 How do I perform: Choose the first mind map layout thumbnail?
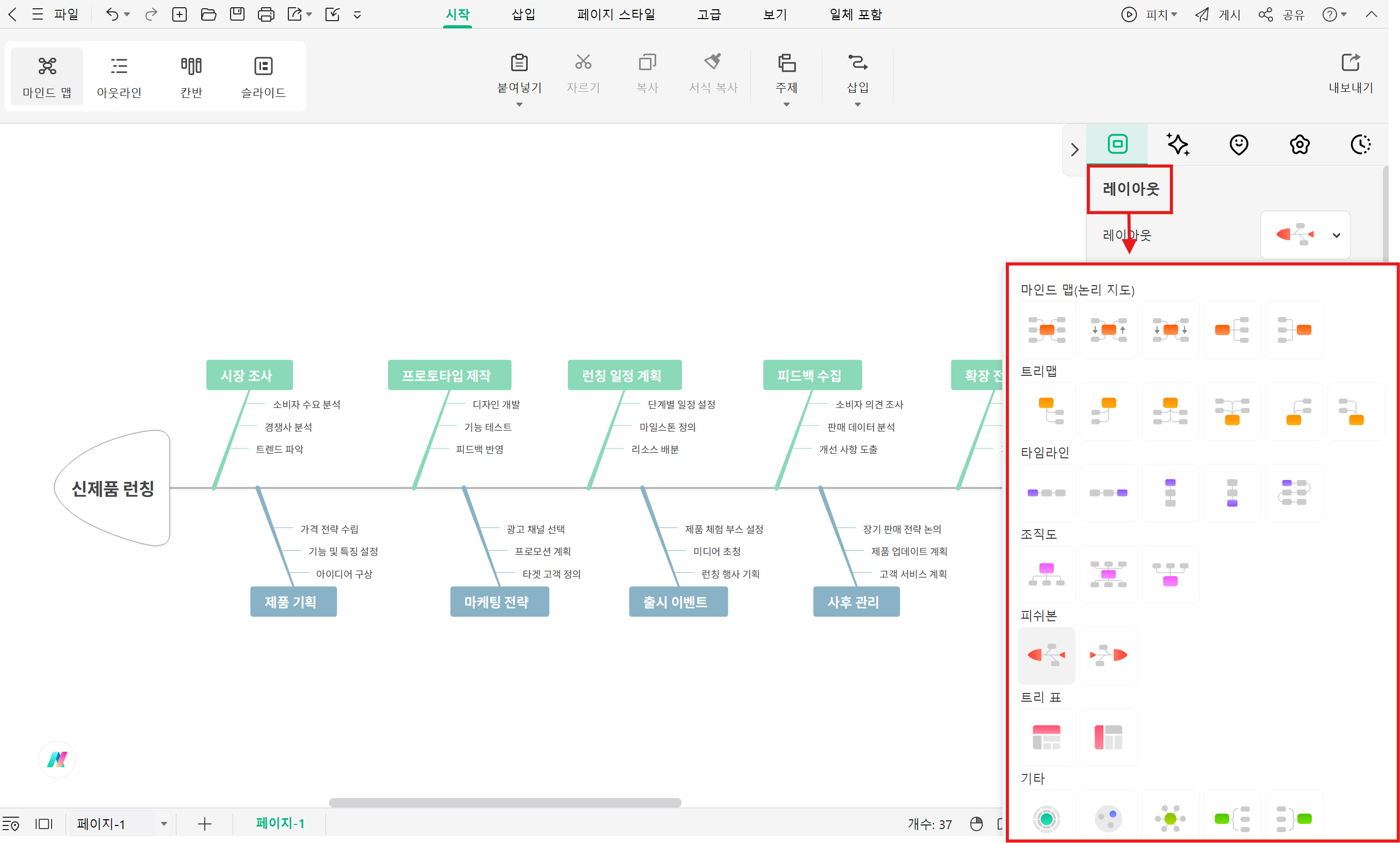click(x=1046, y=330)
